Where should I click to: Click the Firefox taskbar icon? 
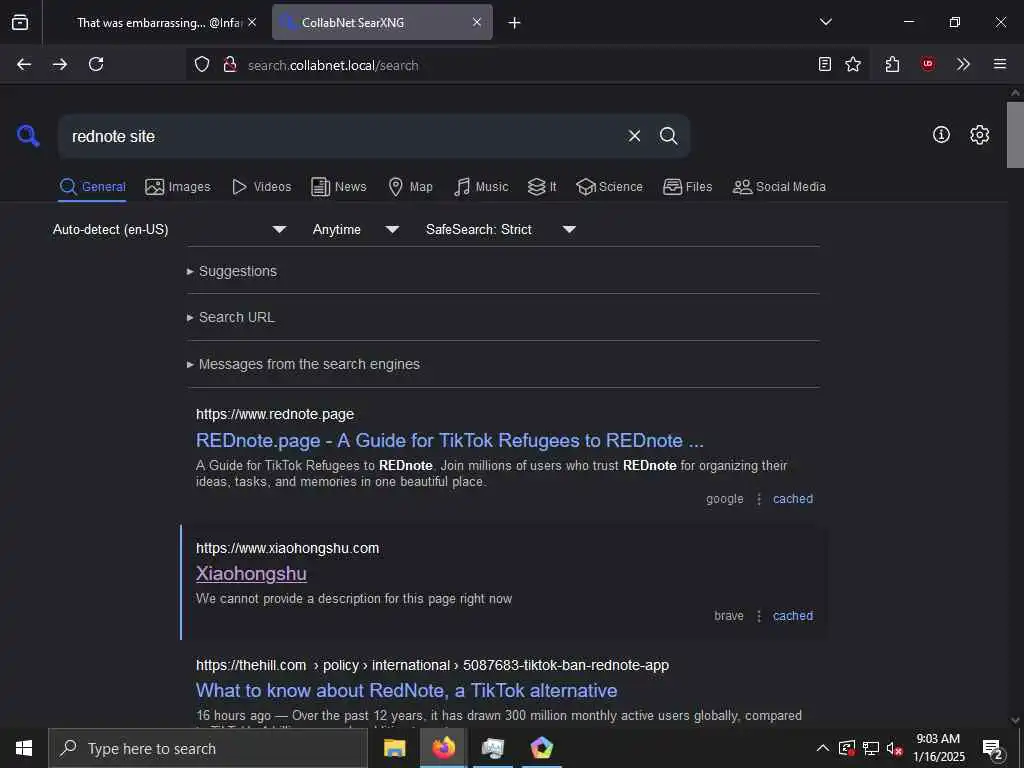pyautogui.click(x=443, y=748)
